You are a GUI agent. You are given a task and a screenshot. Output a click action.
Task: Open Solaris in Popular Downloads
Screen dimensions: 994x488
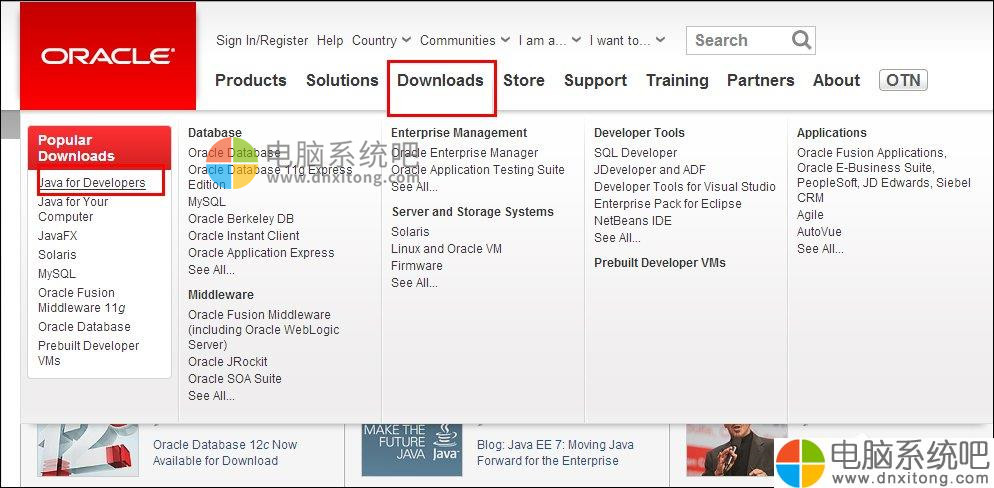[x=57, y=255]
